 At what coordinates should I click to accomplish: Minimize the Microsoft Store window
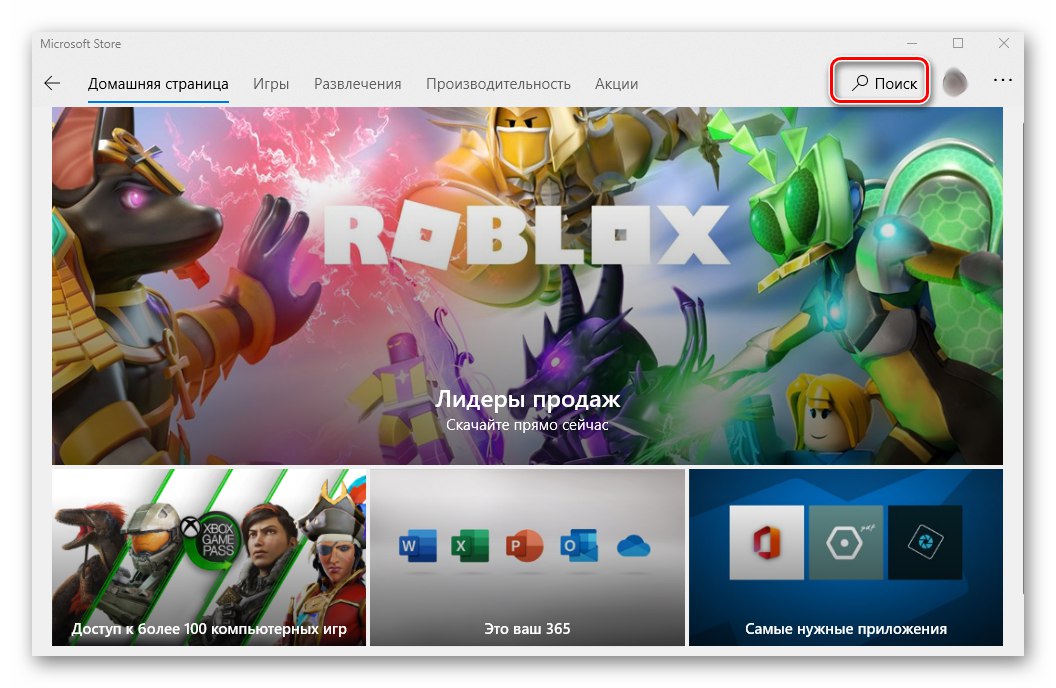click(912, 43)
